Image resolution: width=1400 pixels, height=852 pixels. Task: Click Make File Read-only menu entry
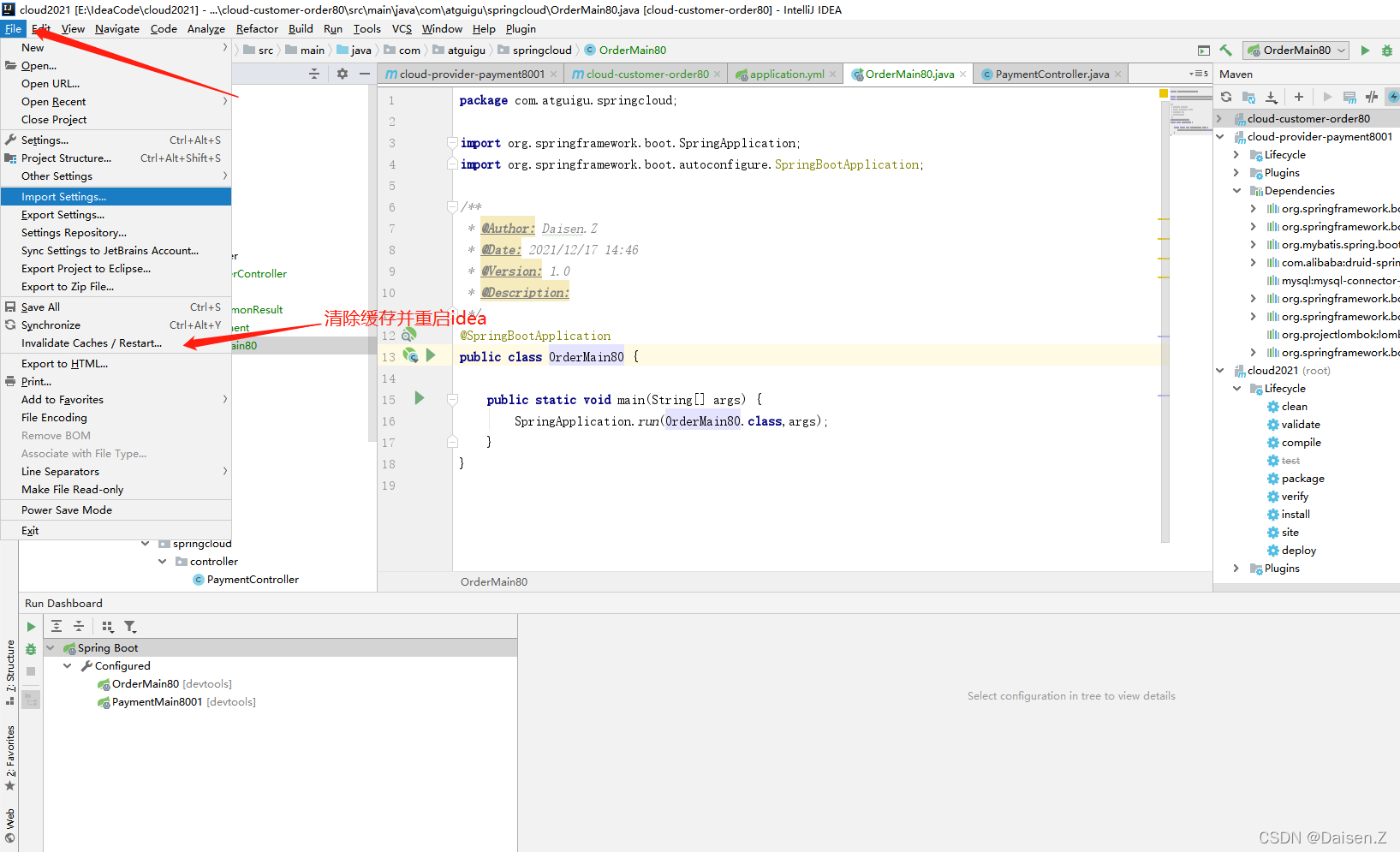coord(116,489)
